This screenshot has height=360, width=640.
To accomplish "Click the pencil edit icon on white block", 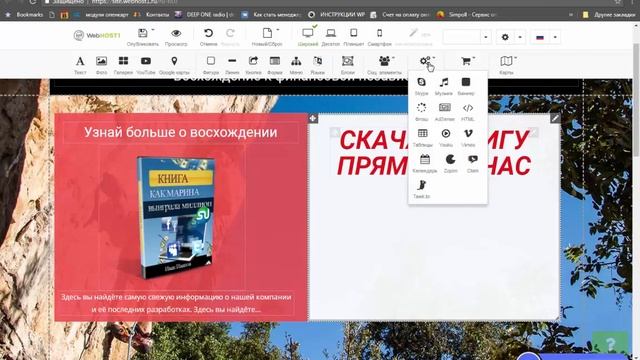I will coord(555,118).
